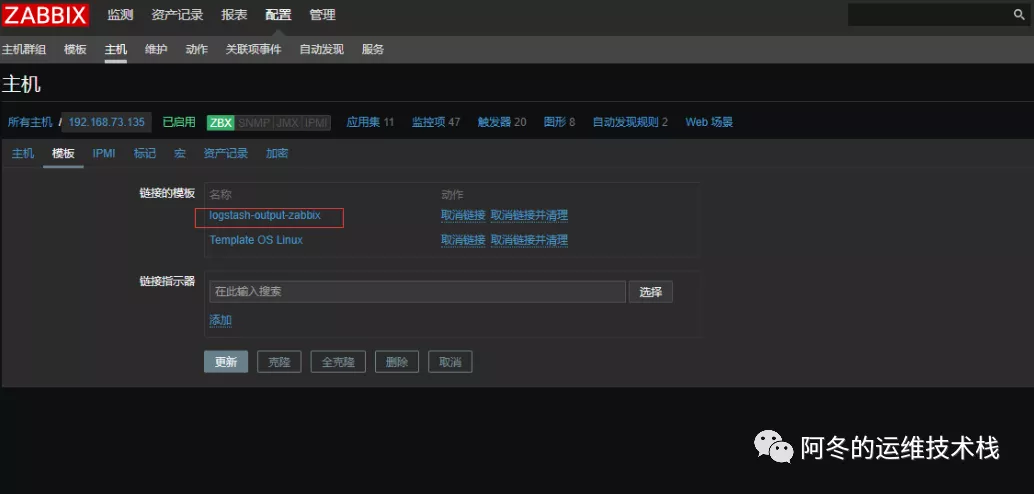Screen dimensions: 1034x494
Task: Click the JMX availability badge
Action: pos(288,123)
